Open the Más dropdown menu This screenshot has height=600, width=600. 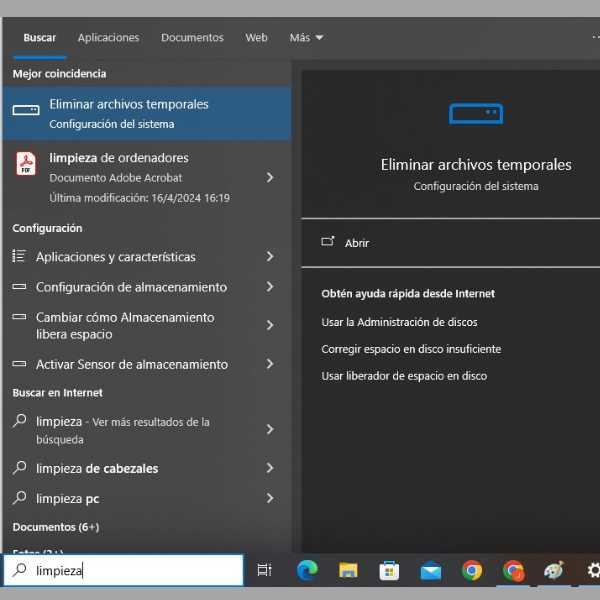(306, 38)
